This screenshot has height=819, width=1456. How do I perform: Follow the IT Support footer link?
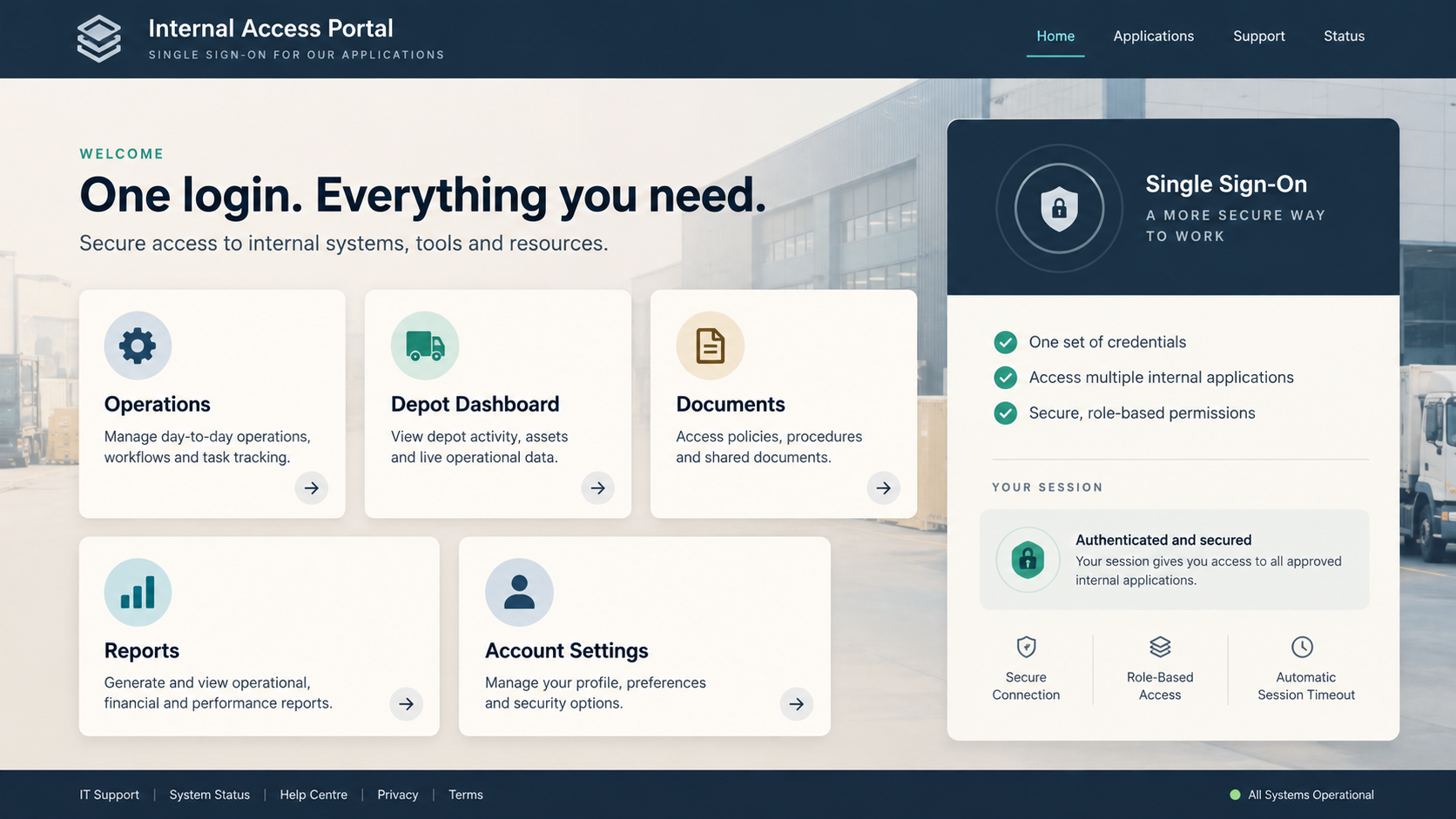point(110,795)
